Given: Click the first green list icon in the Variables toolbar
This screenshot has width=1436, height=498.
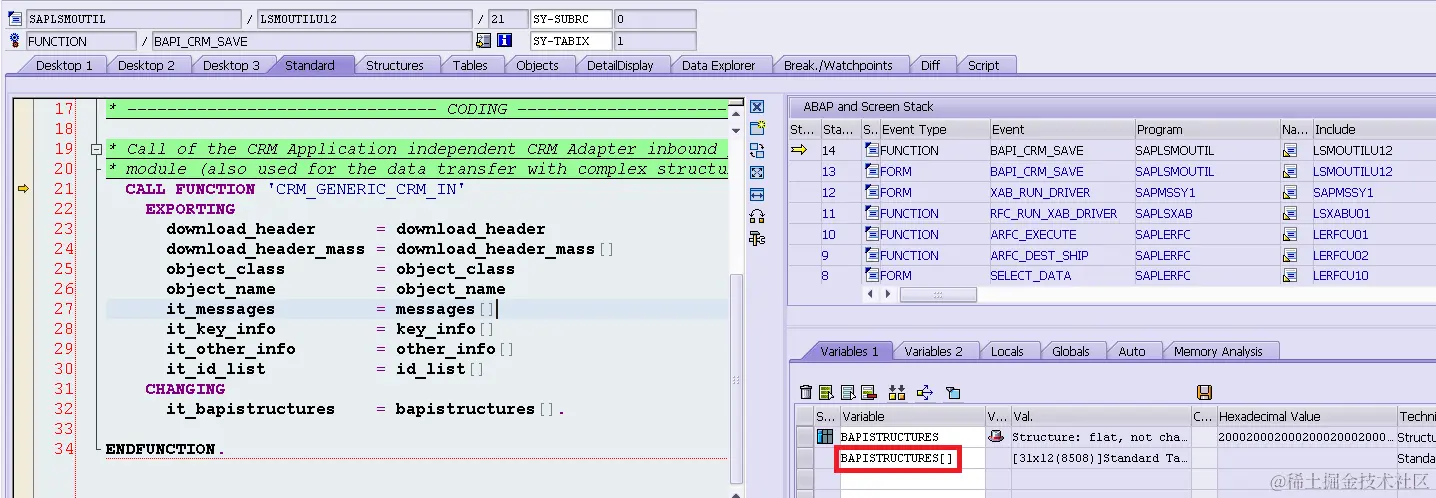Looking at the screenshot, I should [827, 393].
